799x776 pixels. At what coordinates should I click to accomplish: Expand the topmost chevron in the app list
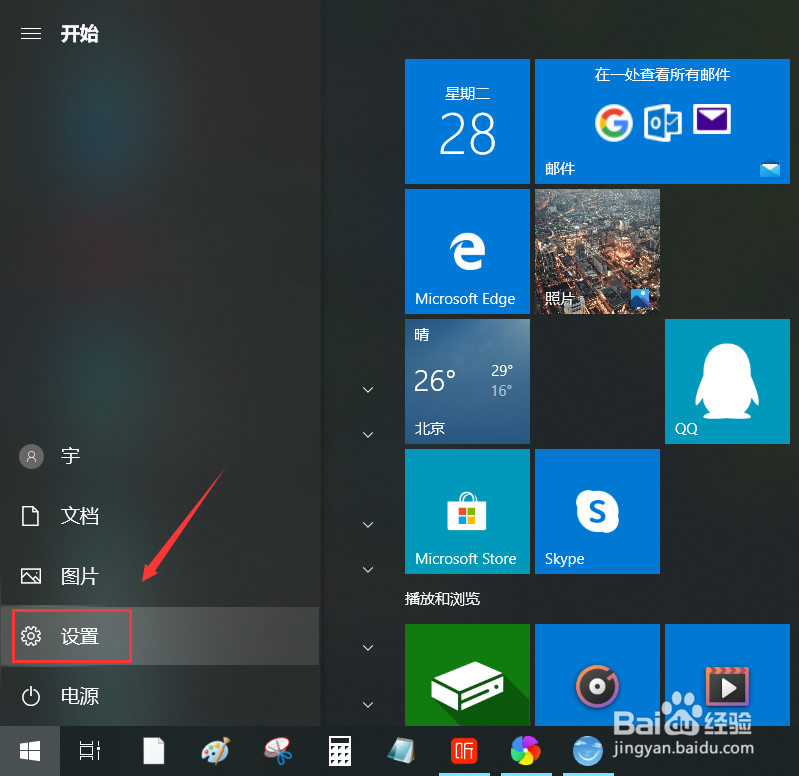(368, 390)
